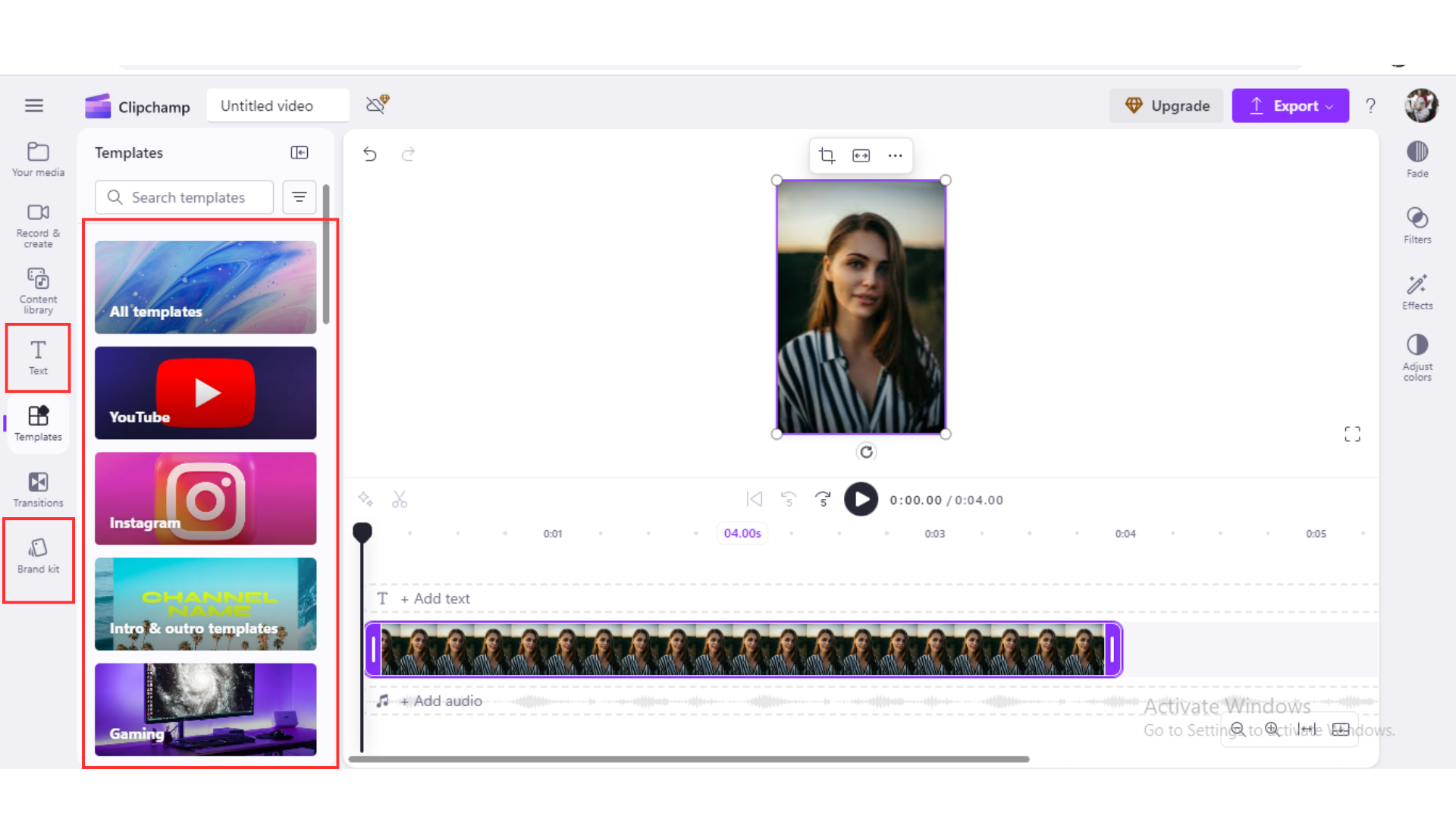Open the Record & create panel
1456x819 pixels.
coord(38,224)
